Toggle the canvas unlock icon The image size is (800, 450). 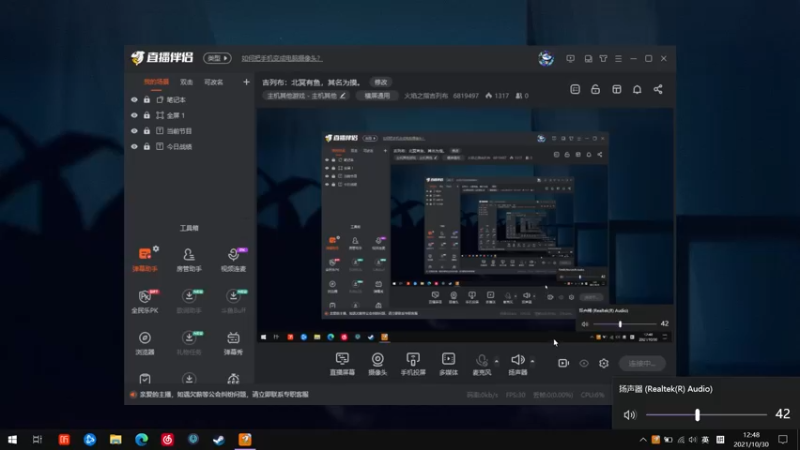coord(595,89)
